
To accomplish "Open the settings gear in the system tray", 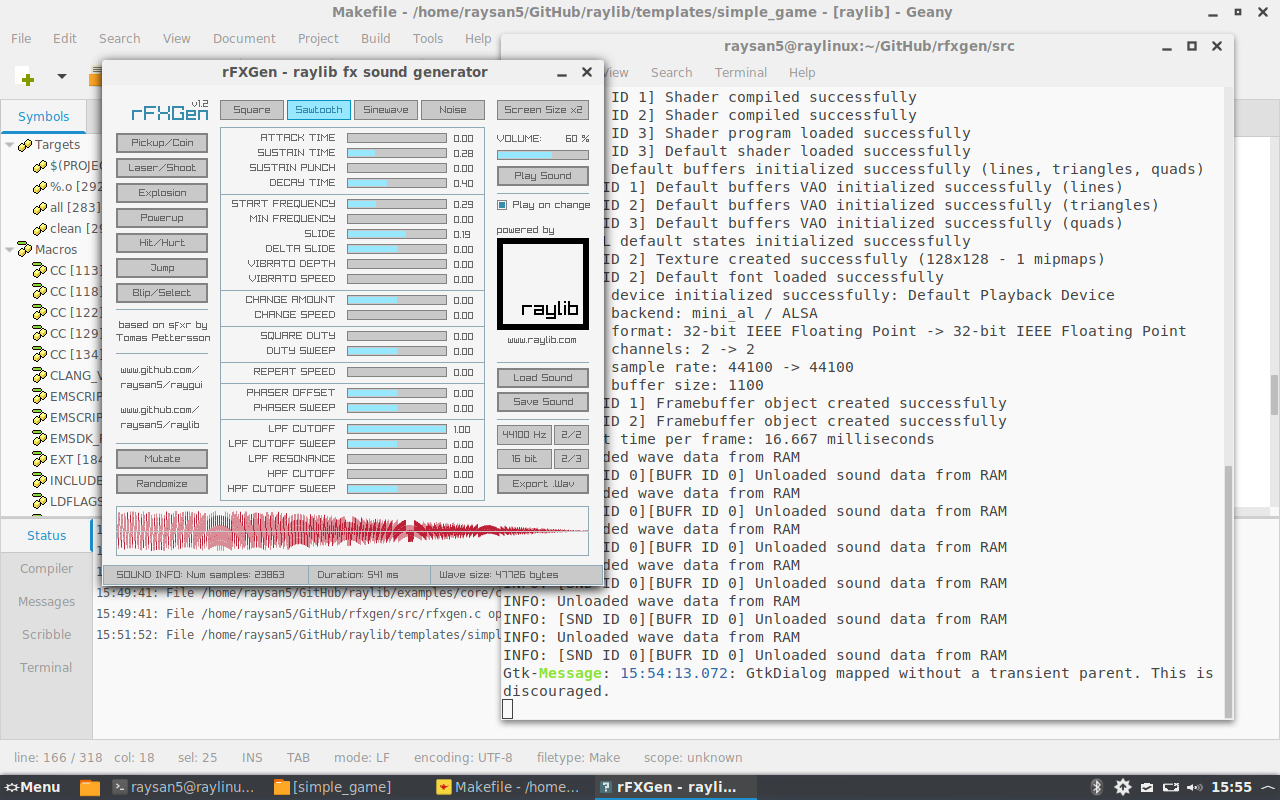I will click(x=1123, y=786).
